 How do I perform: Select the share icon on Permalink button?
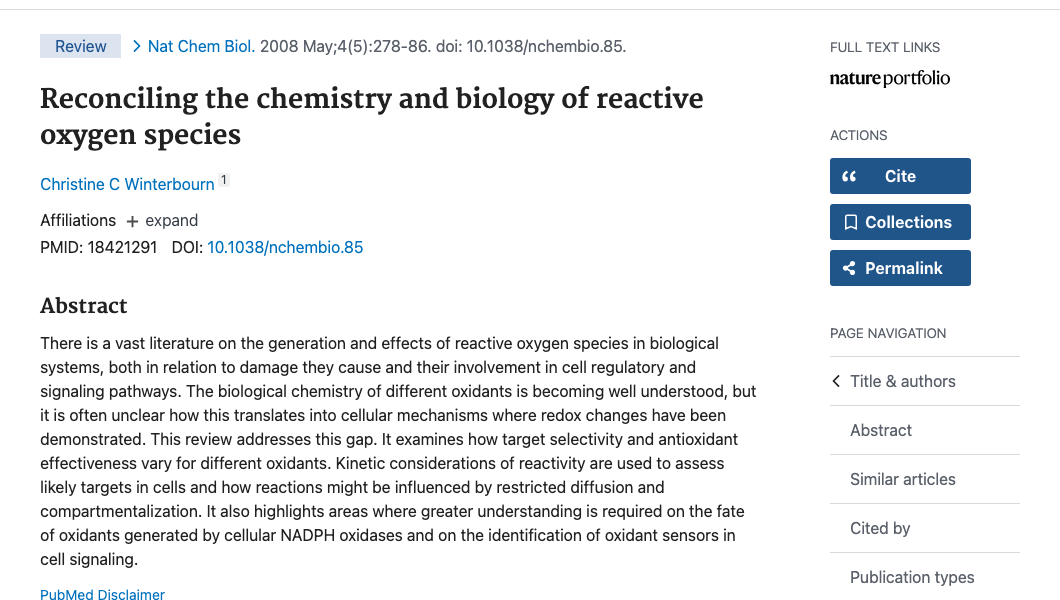click(849, 268)
